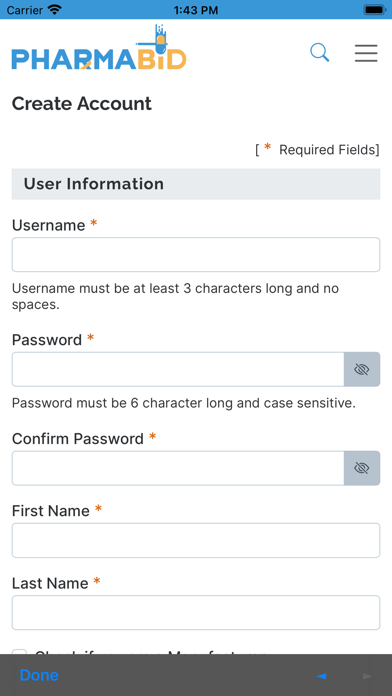Tap the Confirm Password label
The width and height of the screenshot is (392, 696).
(x=78, y=439)
